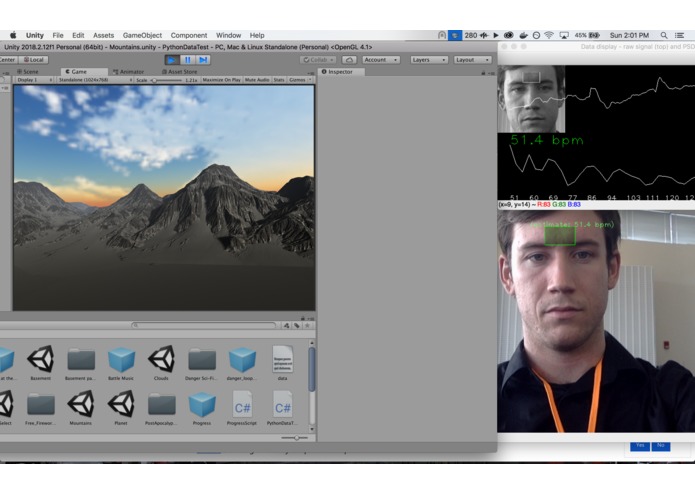Open the Gizmos dropdown arrow
The width and height of the screenshot is (695, 494).
[x=310, y=80]
